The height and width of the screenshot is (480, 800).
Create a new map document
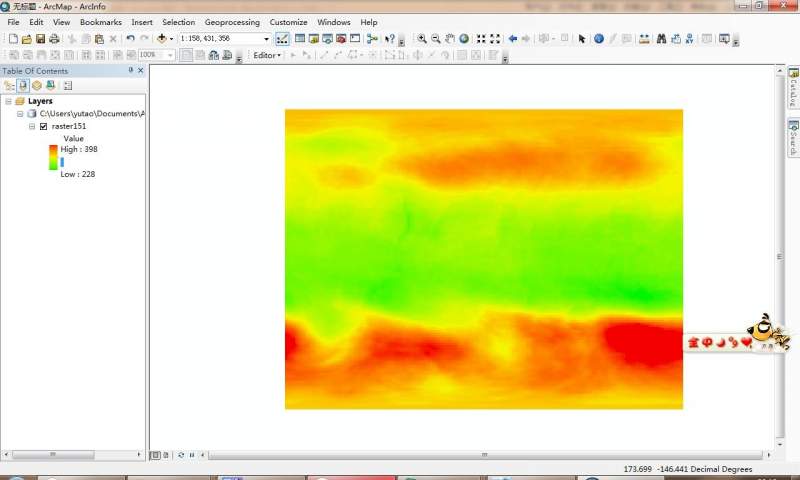13,39
